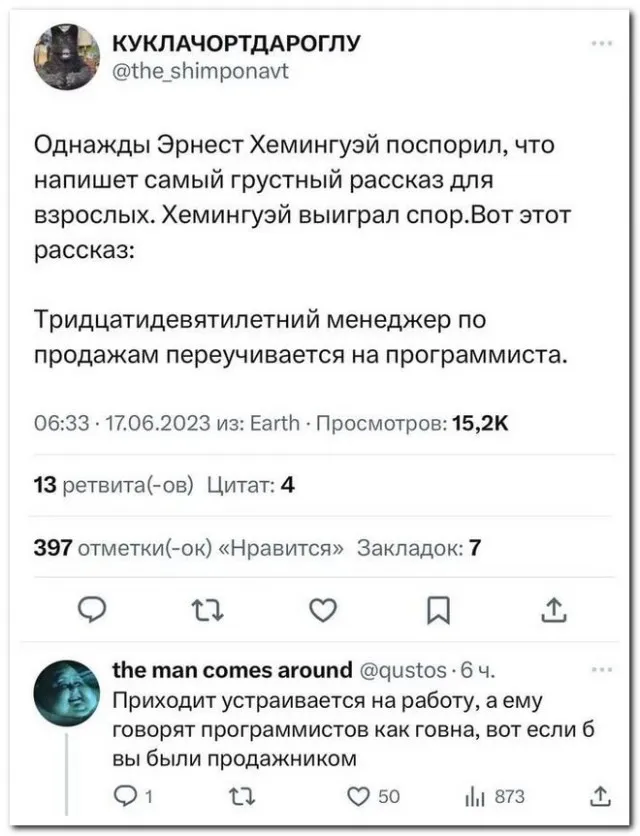This screenshot has height=836, width=640.
Task: Share the qustos reply
Action: pyautogui.click(x=599, y=796)
